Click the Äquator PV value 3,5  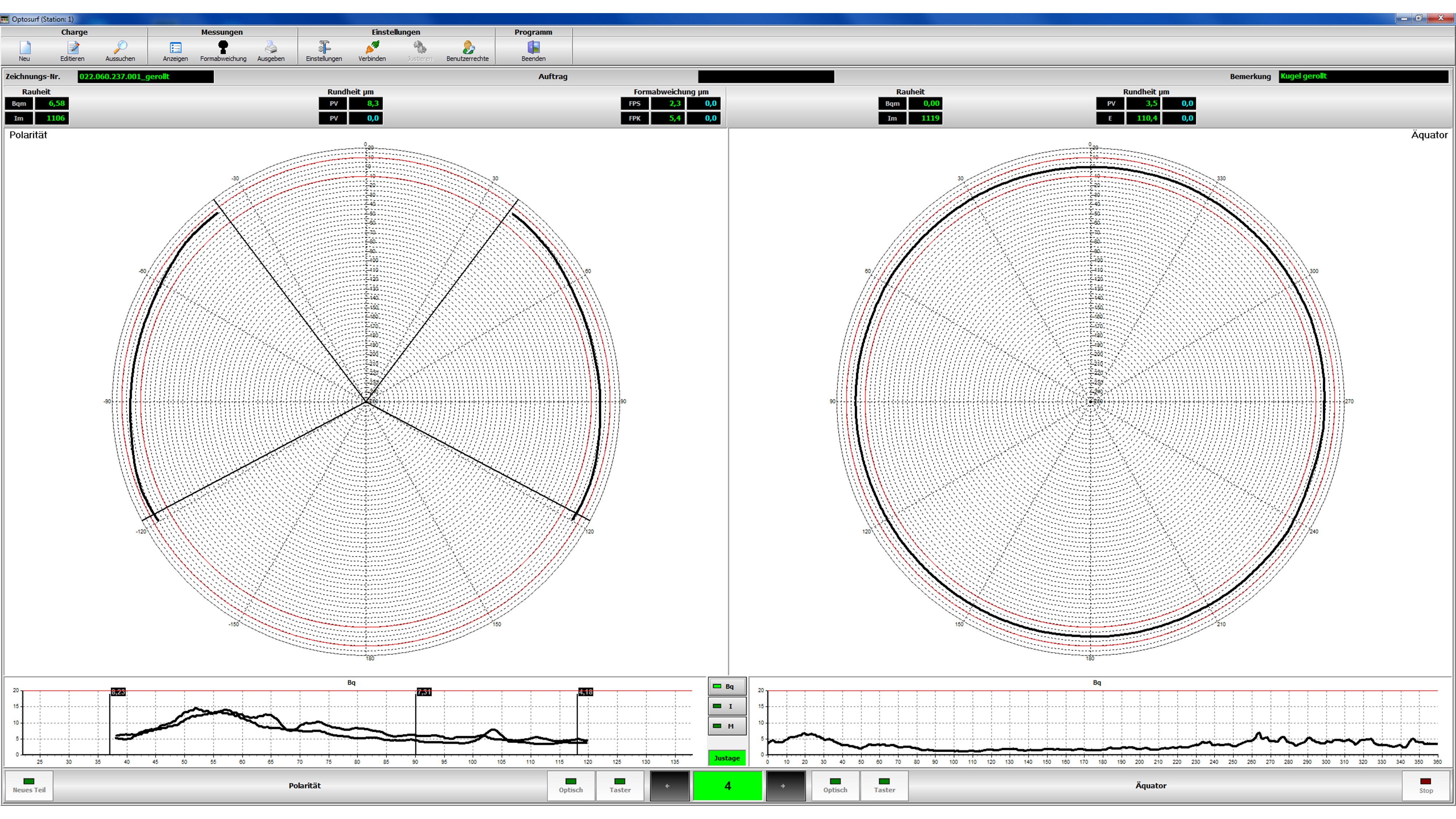(x=1143, y=103)
